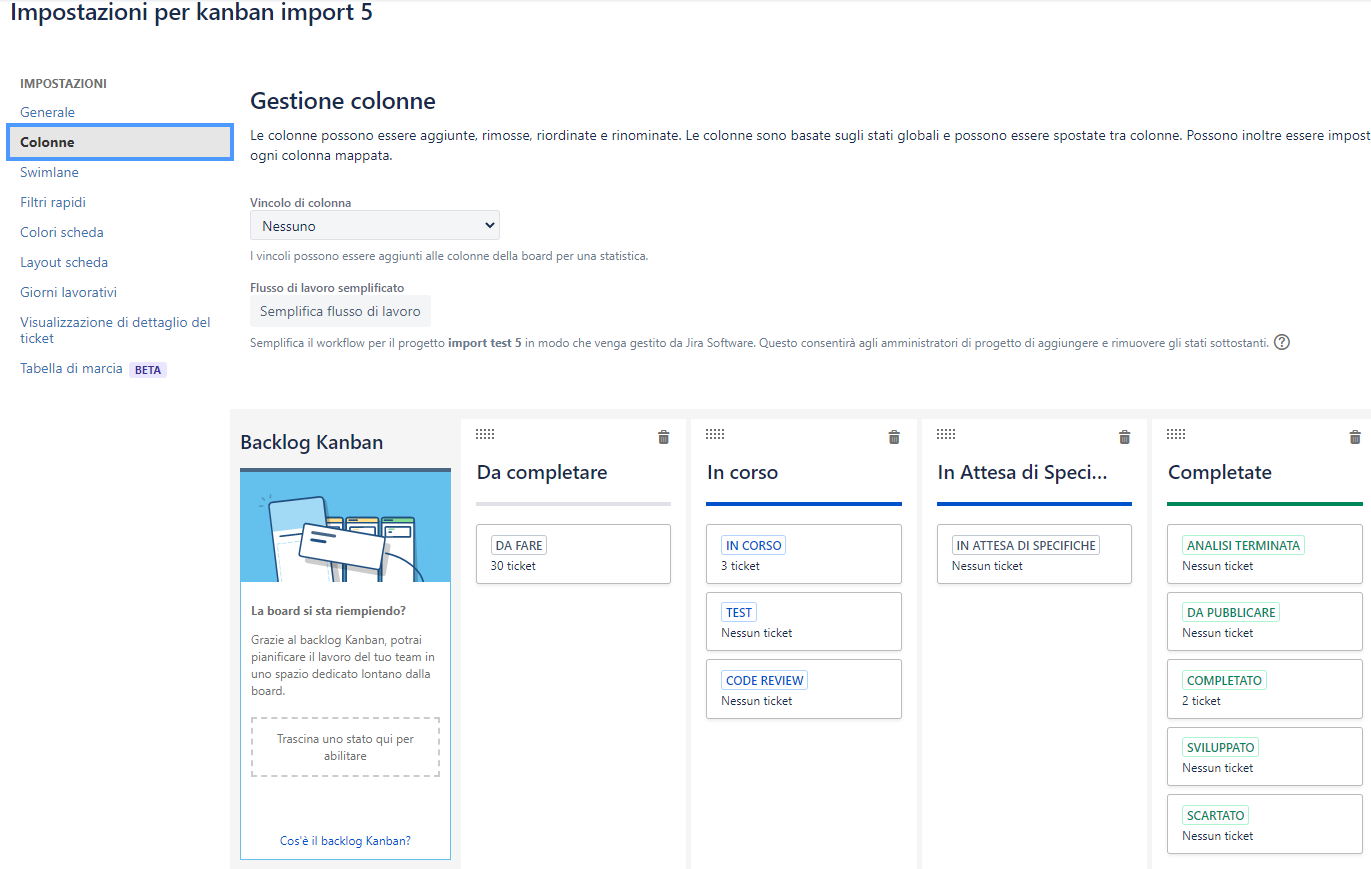Grab the drag handle of In corso column
The height and width of the screenshot is (869, 1371).
coord(715,434)
